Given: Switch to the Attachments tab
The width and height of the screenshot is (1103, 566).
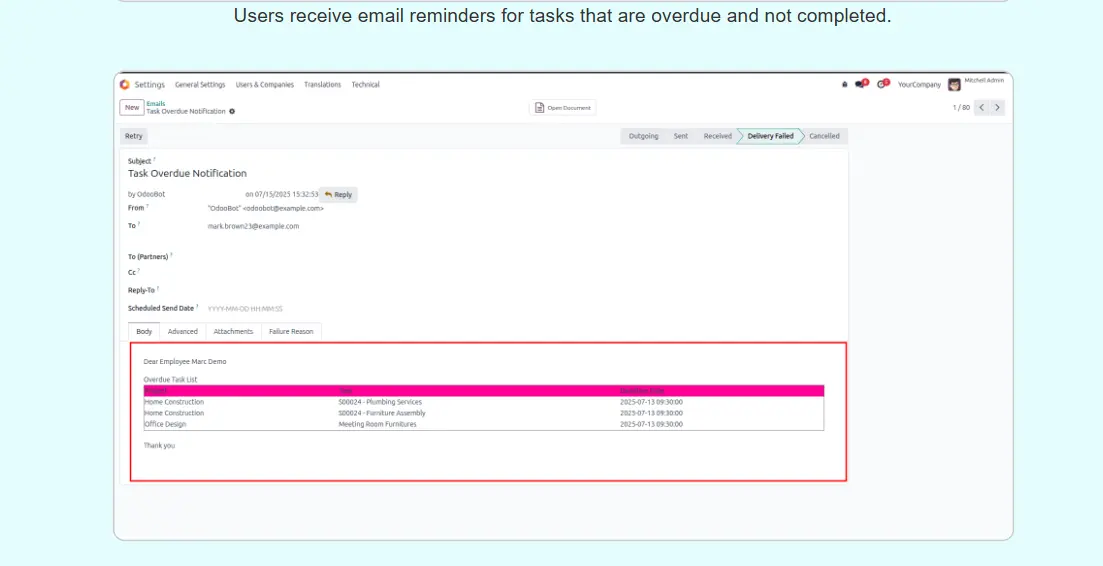Looking at the screenshot, I should point(233,332).
